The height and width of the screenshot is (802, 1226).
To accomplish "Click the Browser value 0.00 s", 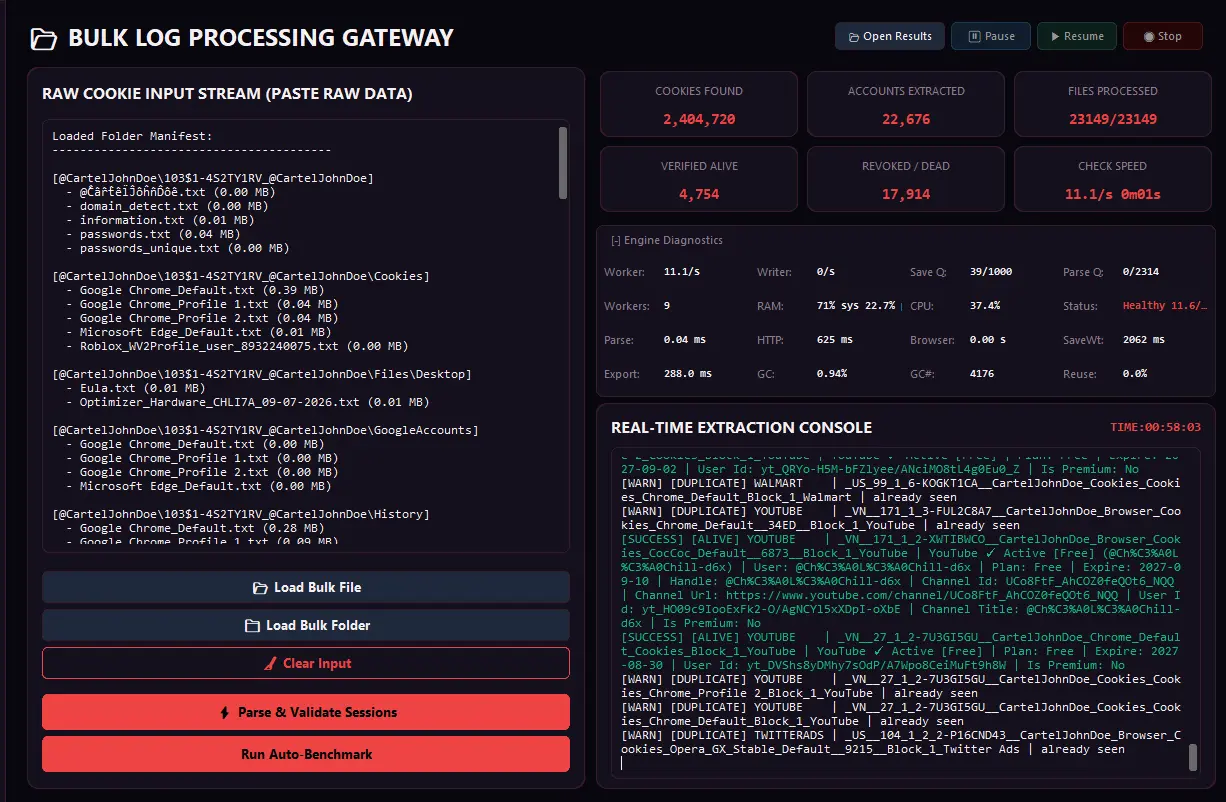I will click(x=987, y=340).
